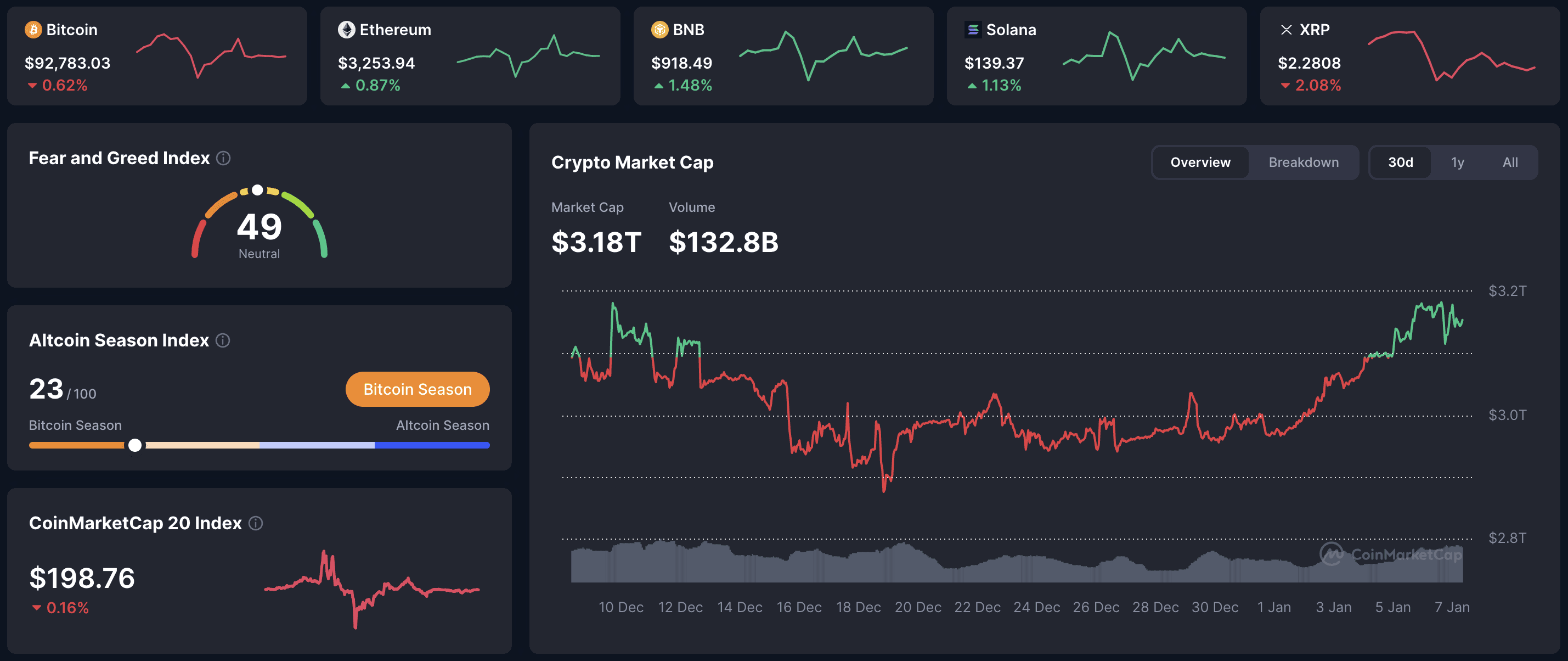Image resolution: width=1568 pixels, height=661 pixels.
Task: Click the Bitcoin Season button
Action: [x=418, y=389]
